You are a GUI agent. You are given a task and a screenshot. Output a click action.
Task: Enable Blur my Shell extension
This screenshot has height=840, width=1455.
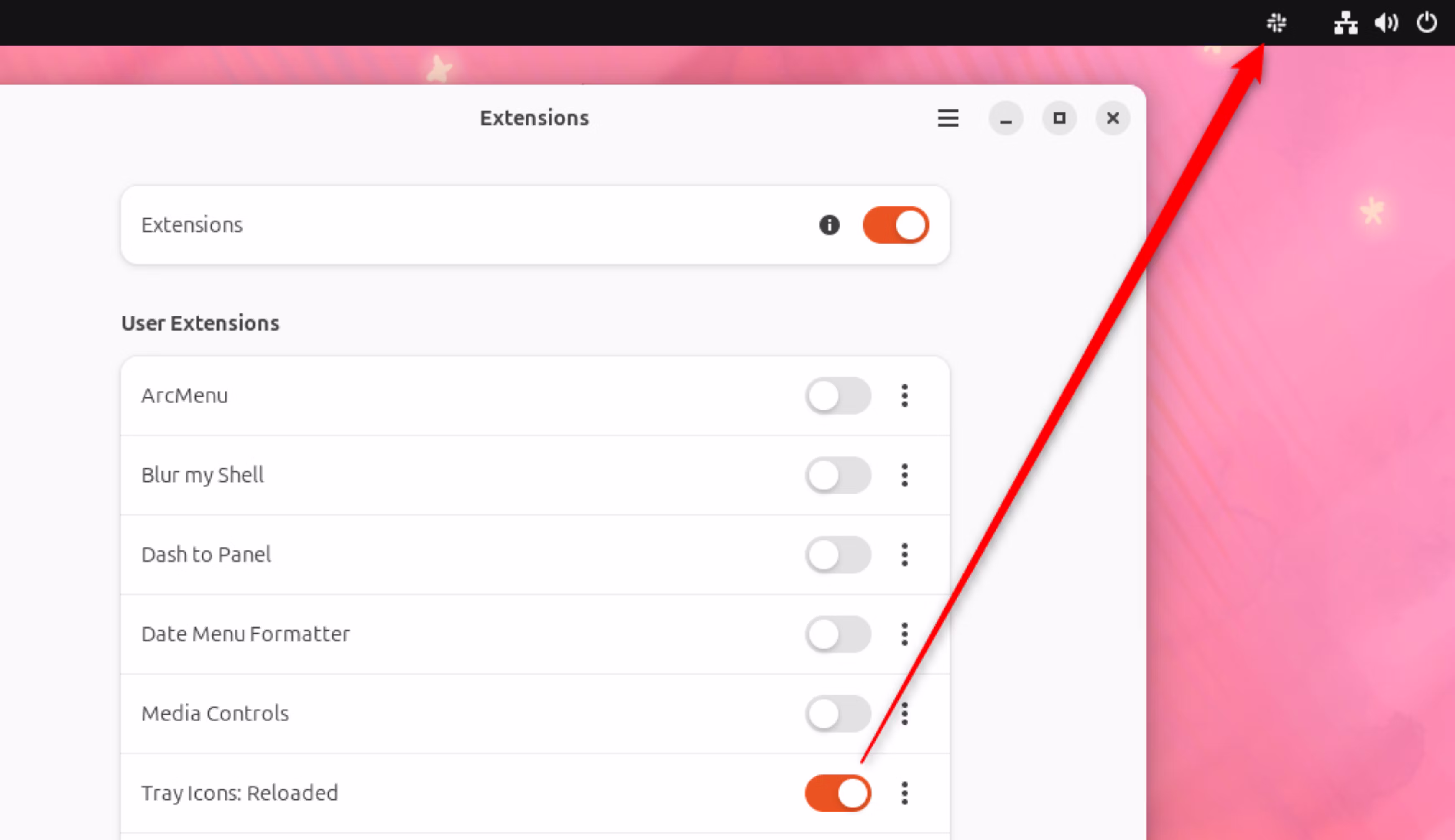[x=837, y=476]
